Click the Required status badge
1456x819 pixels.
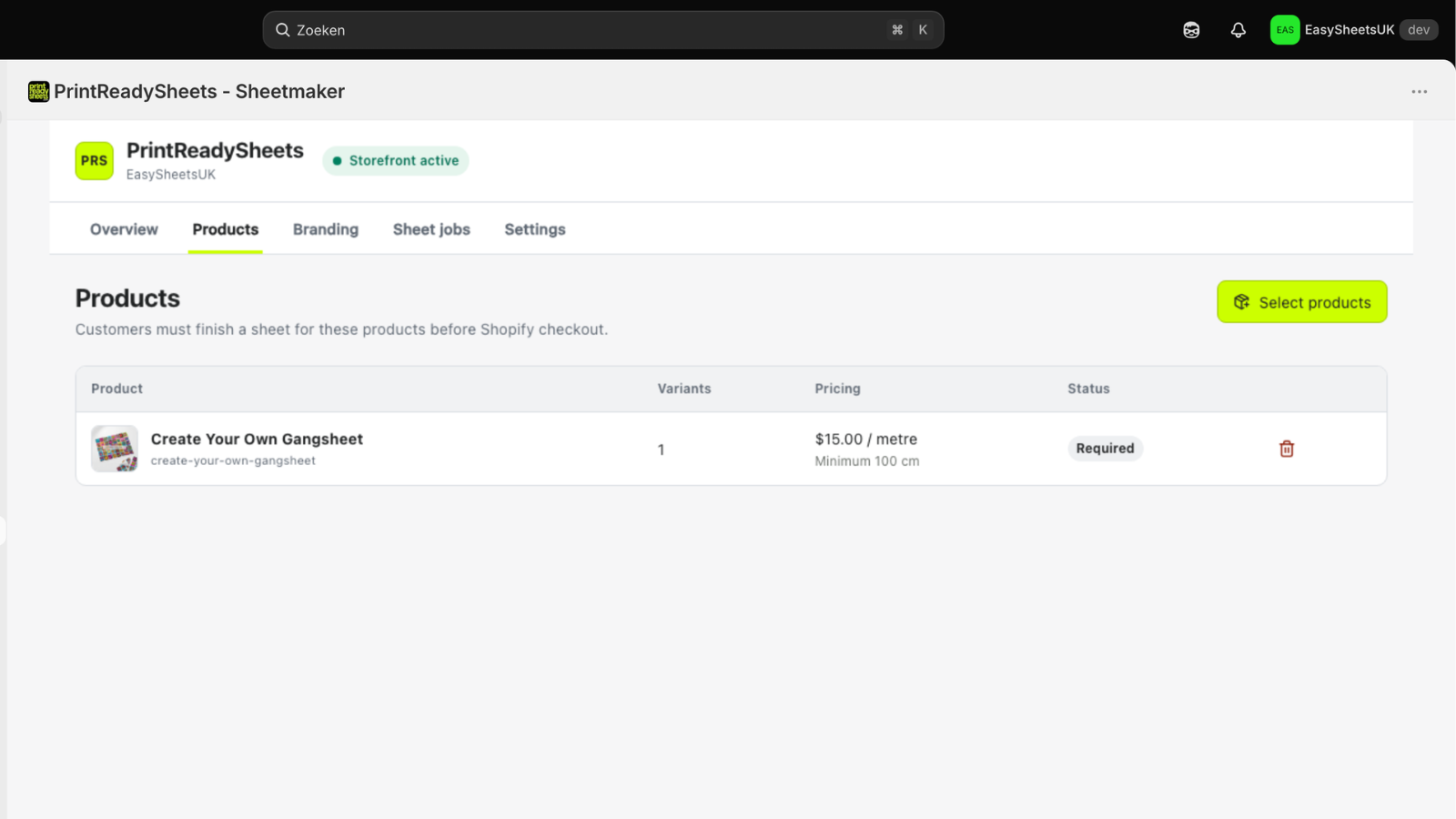click(1106, 449)
